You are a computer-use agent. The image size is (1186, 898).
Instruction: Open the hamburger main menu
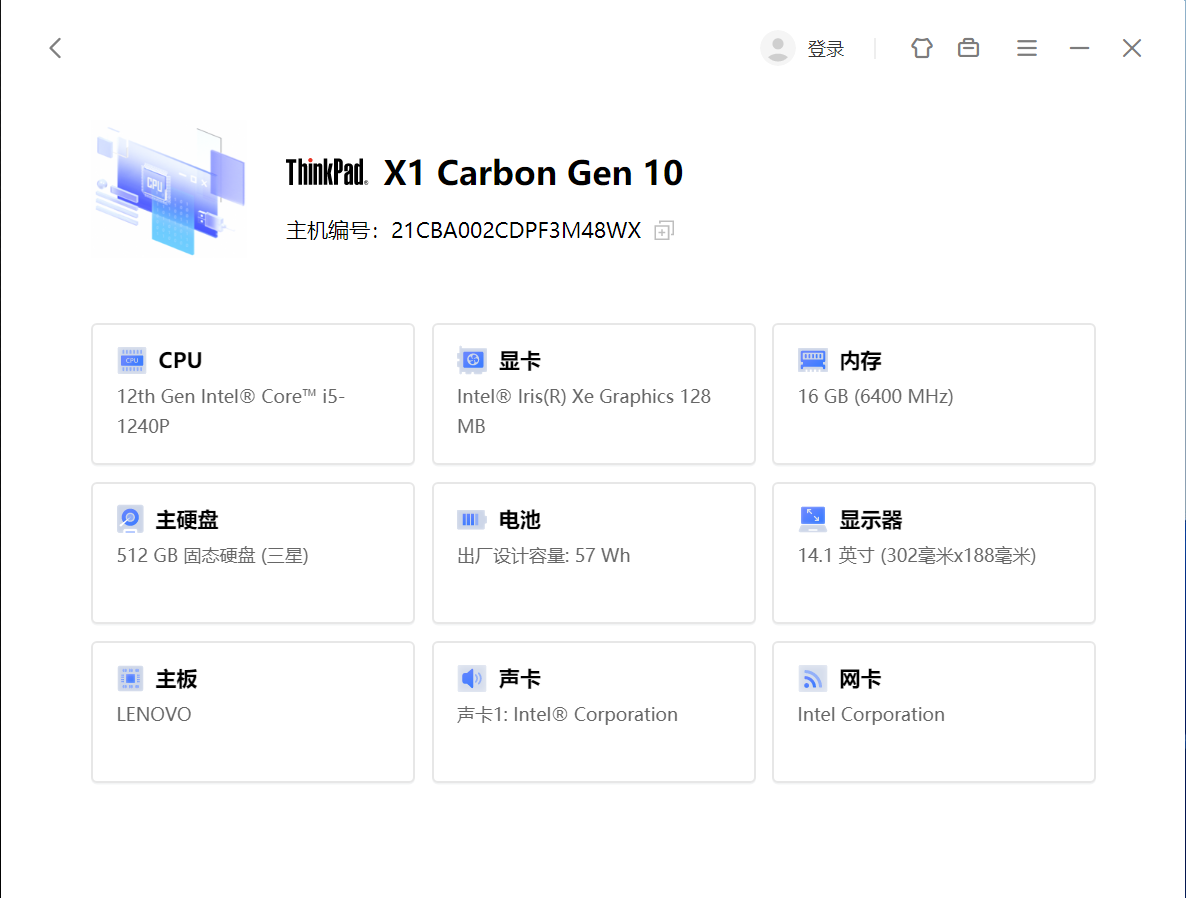point(1026,48)
